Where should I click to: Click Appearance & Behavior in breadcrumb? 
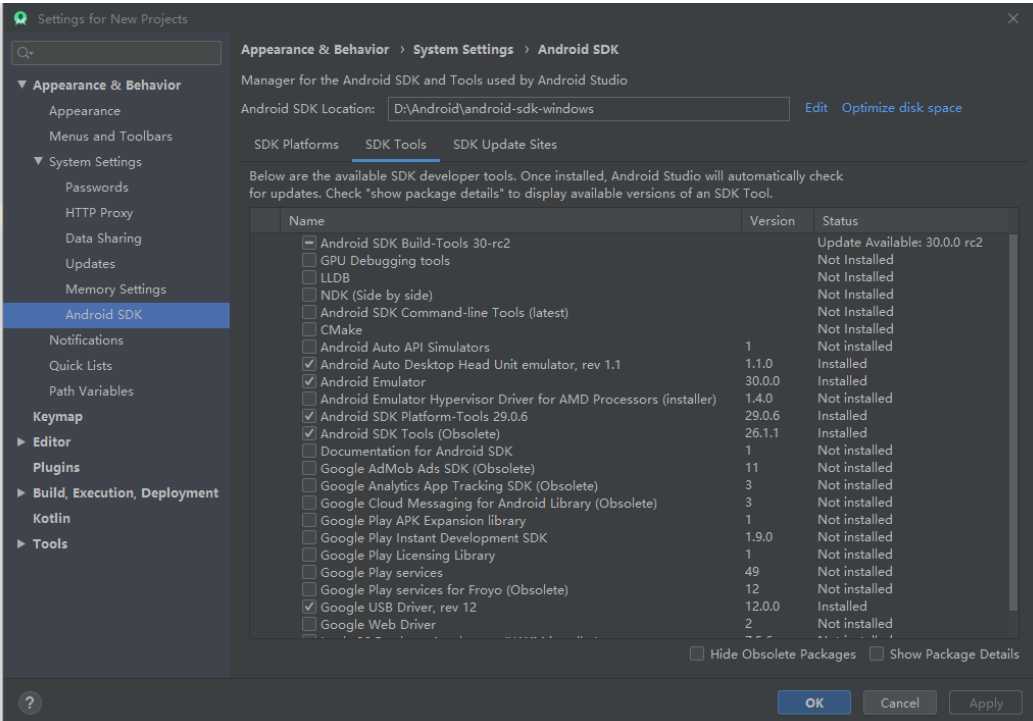click(314, 49)
